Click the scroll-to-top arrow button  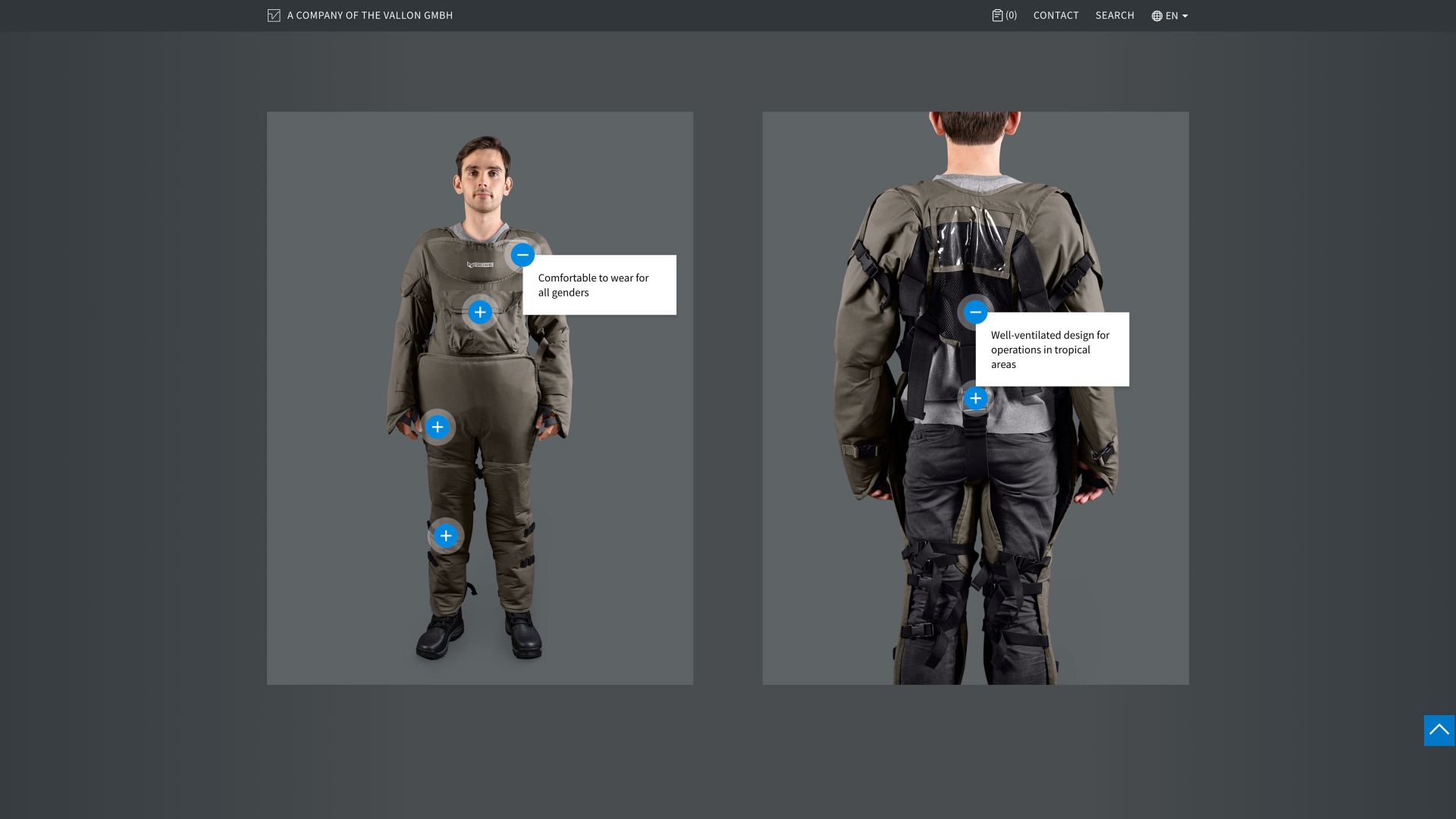click(x=1439, y=730)
